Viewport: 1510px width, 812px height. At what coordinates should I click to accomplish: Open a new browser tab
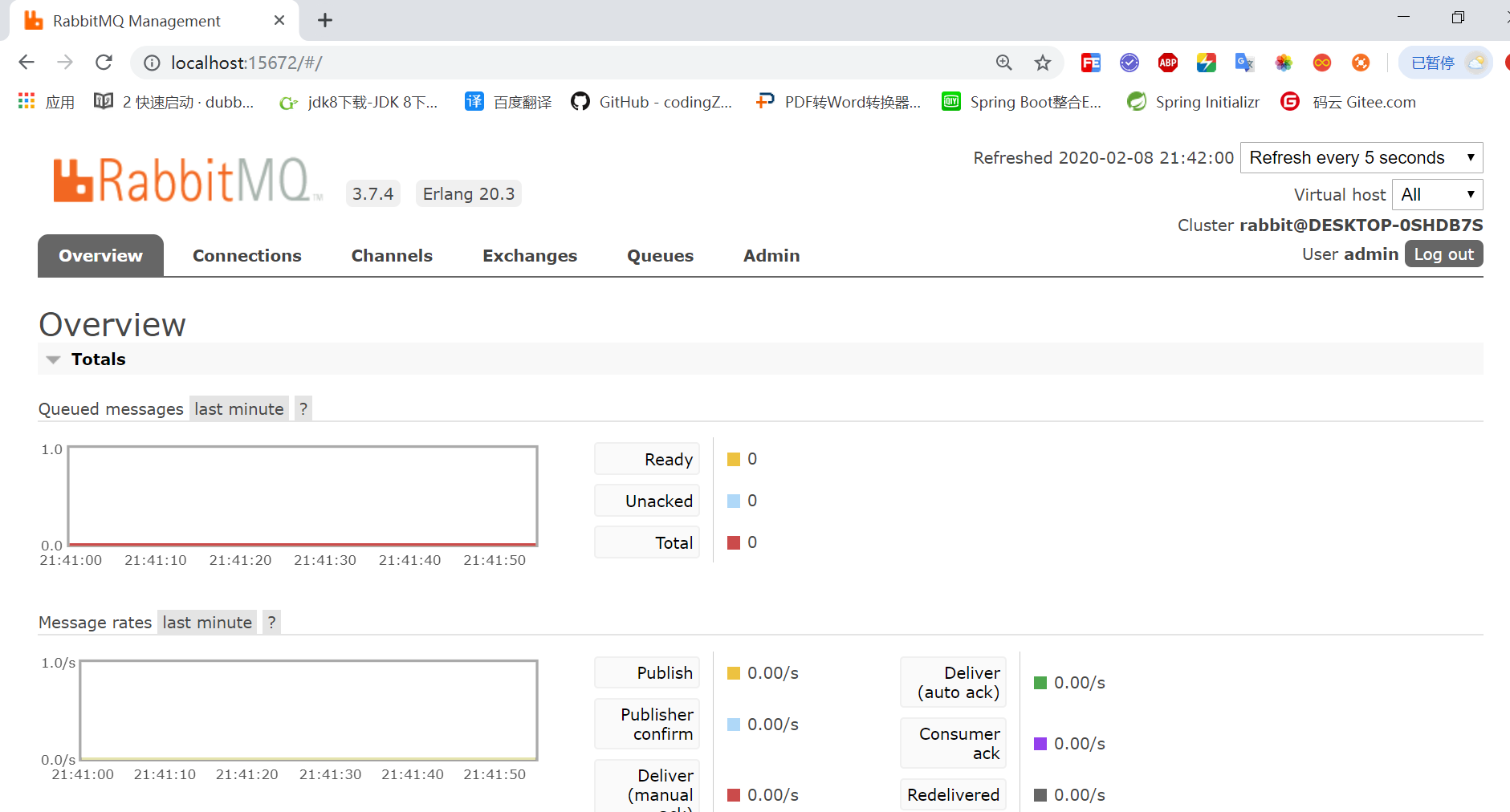325,21
